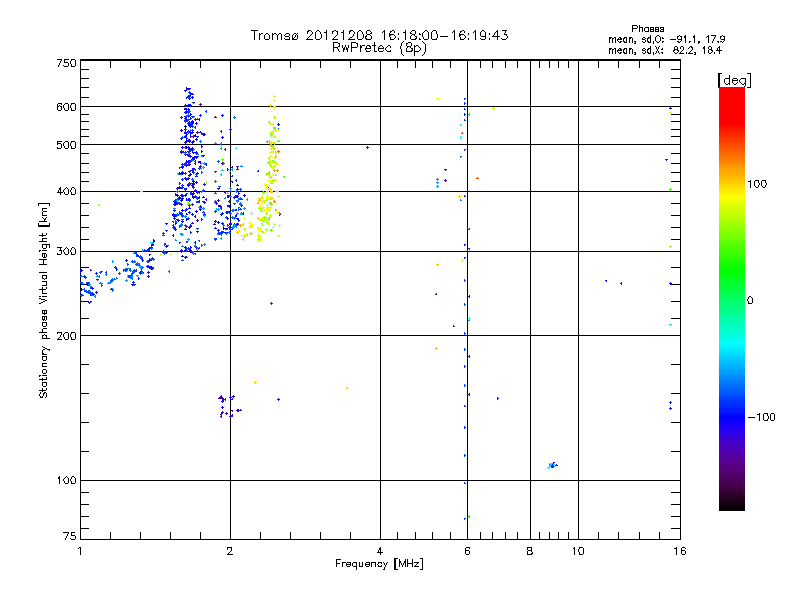Click the Phases heading above the statistics
Viewport: 800px width, 600px height.
pos(649,28)
